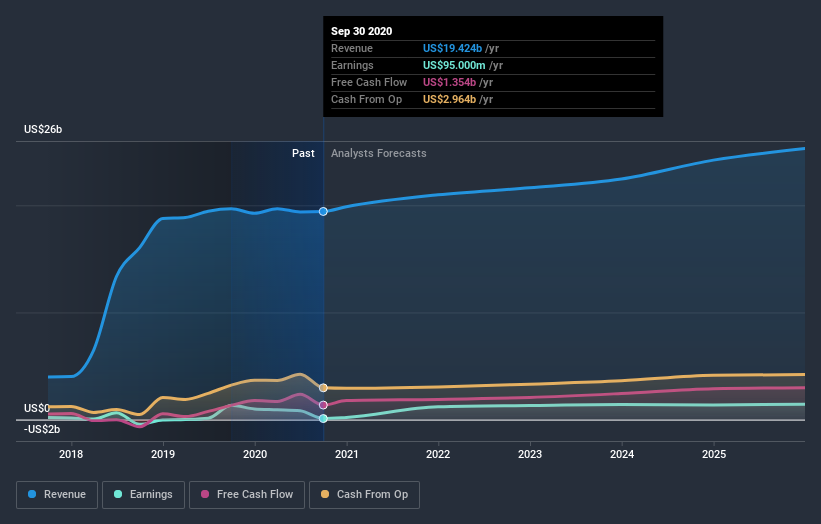Click the US$19.424b revenue value
Viewport: 821px width, 524px height.
[x=452, y=48]
